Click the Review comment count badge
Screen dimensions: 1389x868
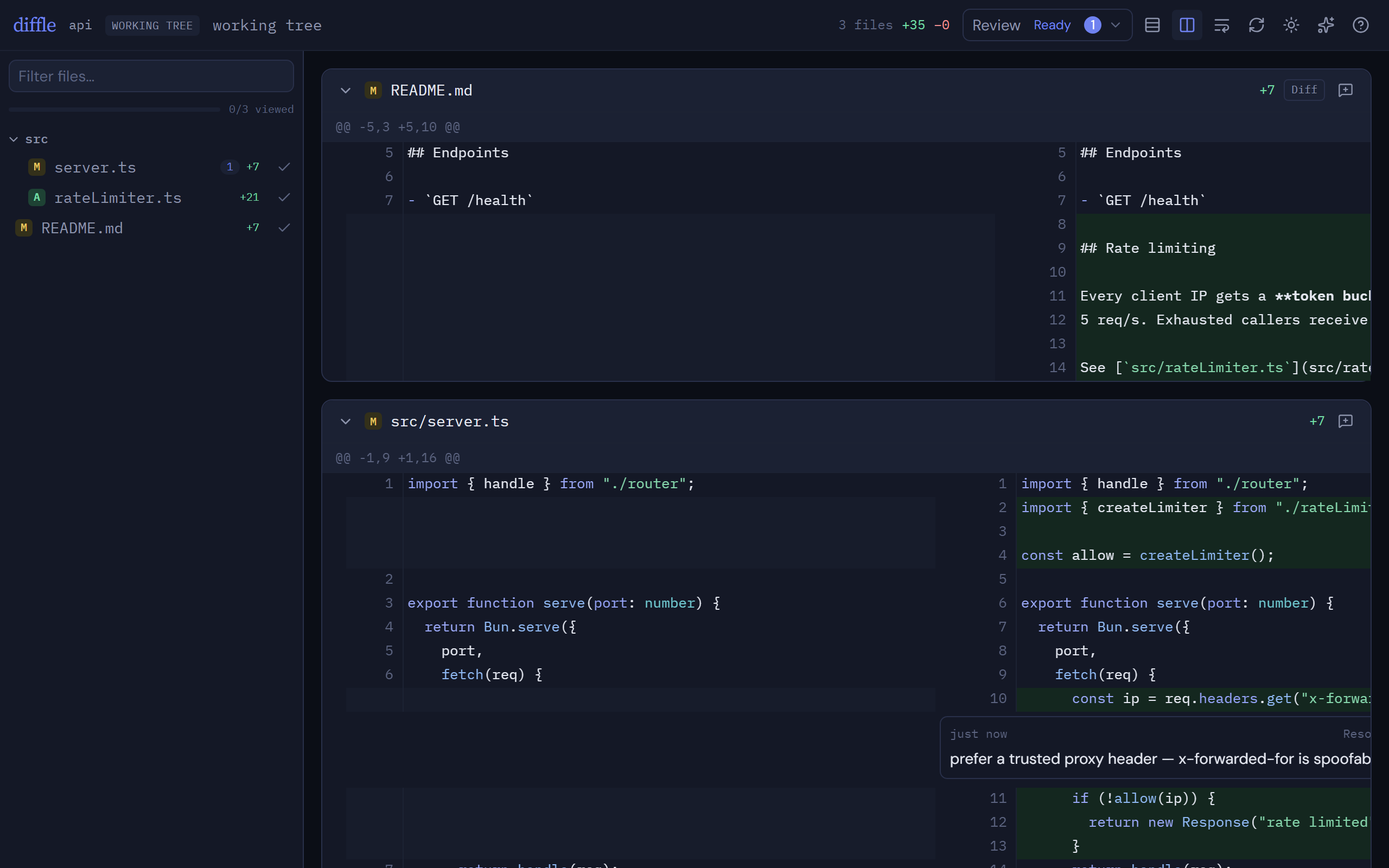[1092, 25]
